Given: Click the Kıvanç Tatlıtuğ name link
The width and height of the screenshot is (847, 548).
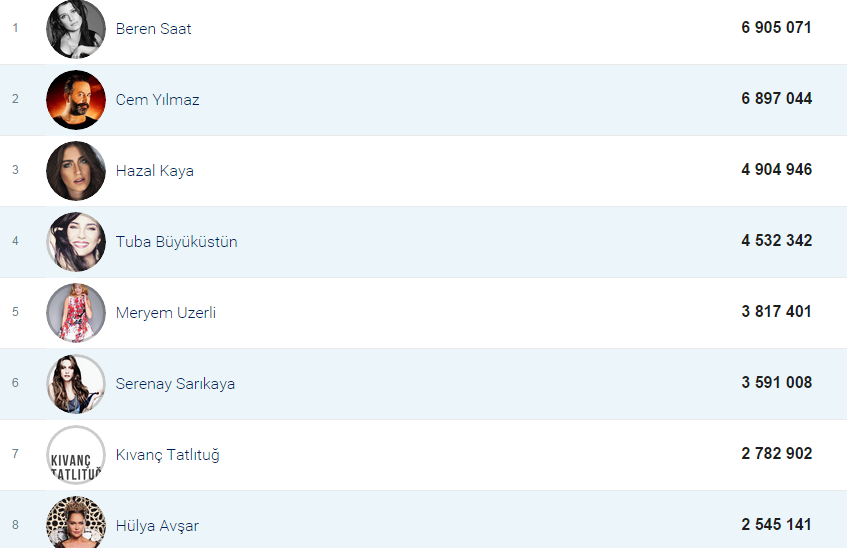Looking at the screenshot, I should click(x=167, y=455).
